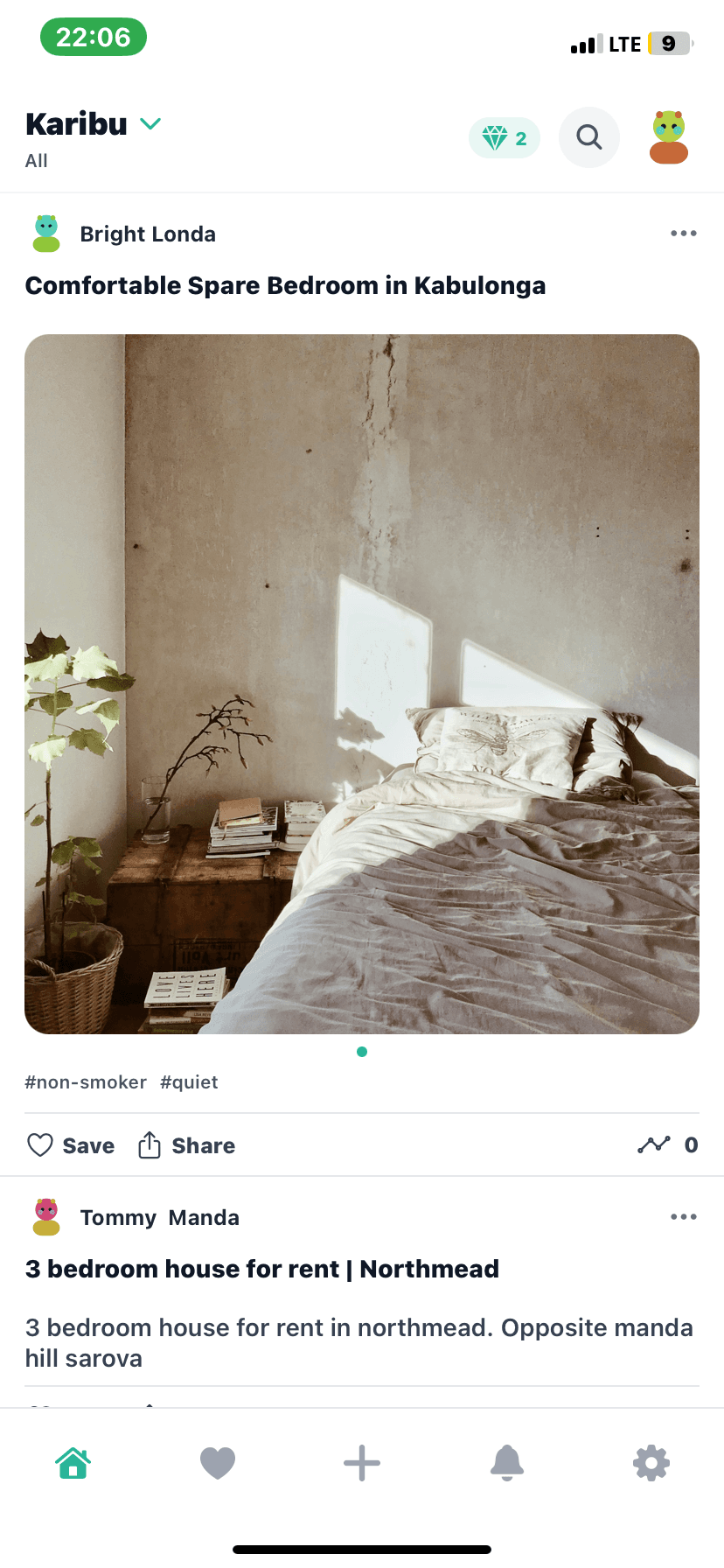The image size is (724, 1568).
Task: Toggle Save heart on bedroom listing
Action: pos(71,1145)
